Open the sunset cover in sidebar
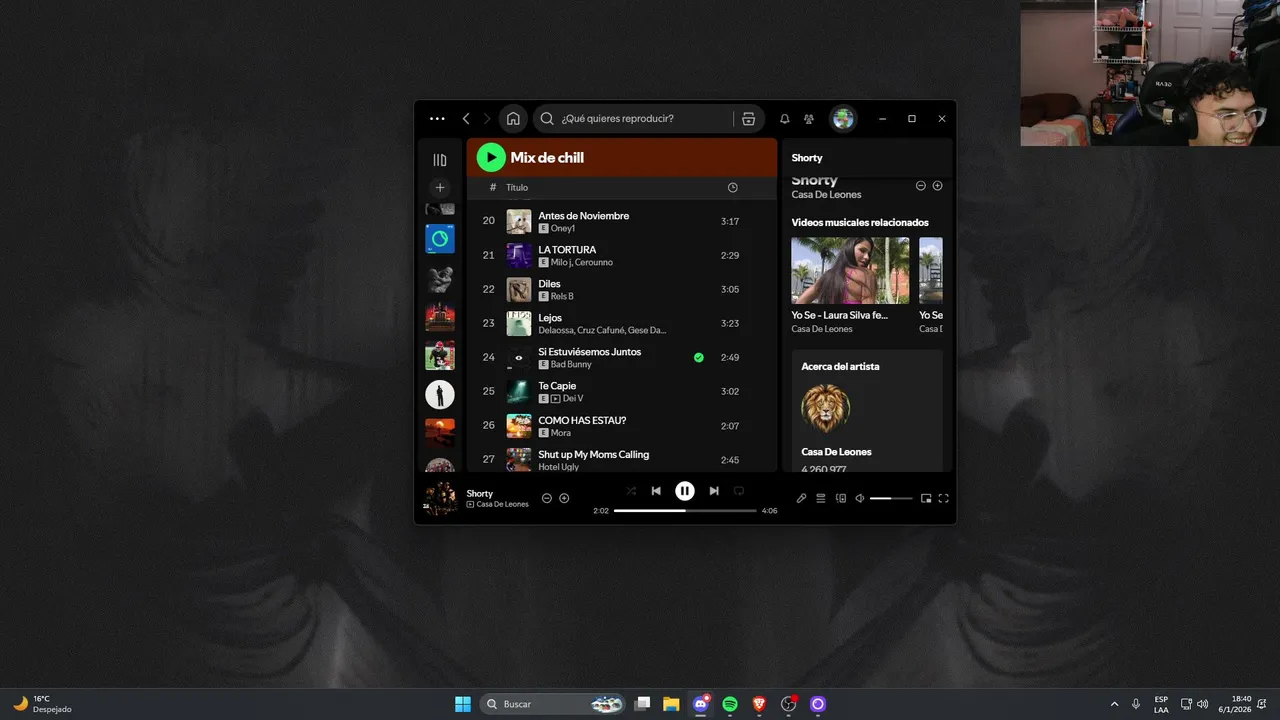The width and height of the screenshot is (1280, 720). tap(440, 432)
